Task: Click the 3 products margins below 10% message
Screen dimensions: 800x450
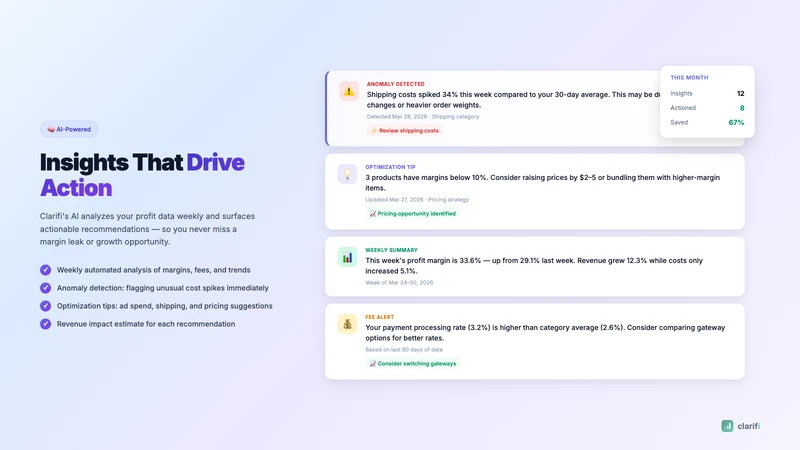Action: tap(543, 183)
